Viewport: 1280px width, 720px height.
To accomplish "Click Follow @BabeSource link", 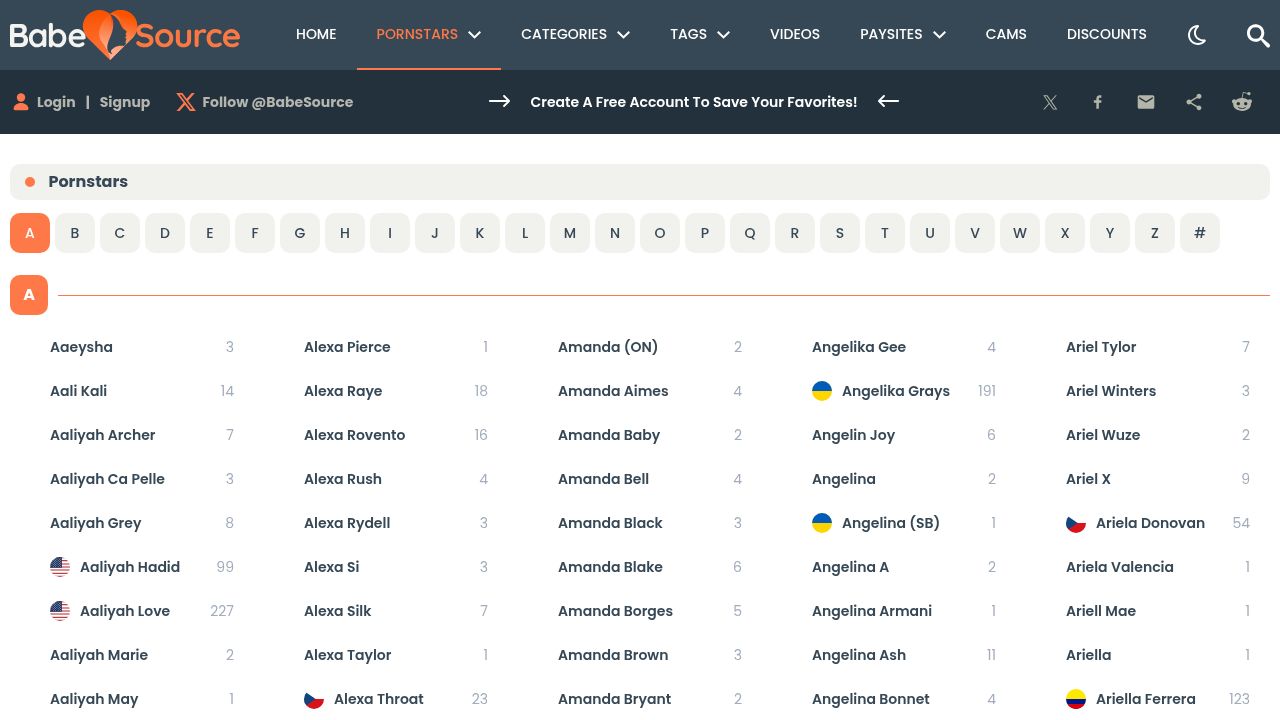I will [x=265, y=102].
